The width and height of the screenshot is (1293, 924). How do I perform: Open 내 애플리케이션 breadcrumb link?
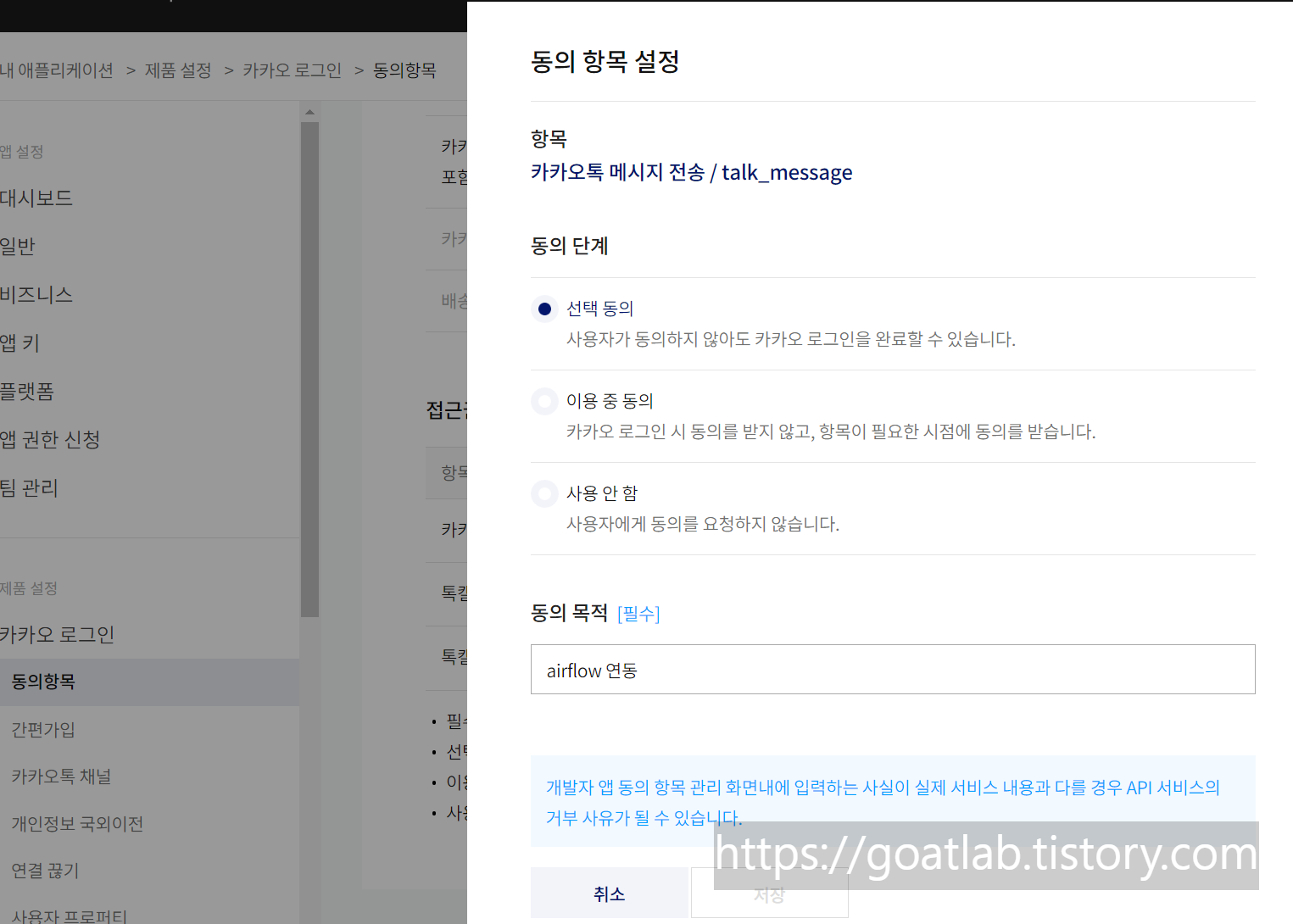point(57,70)
